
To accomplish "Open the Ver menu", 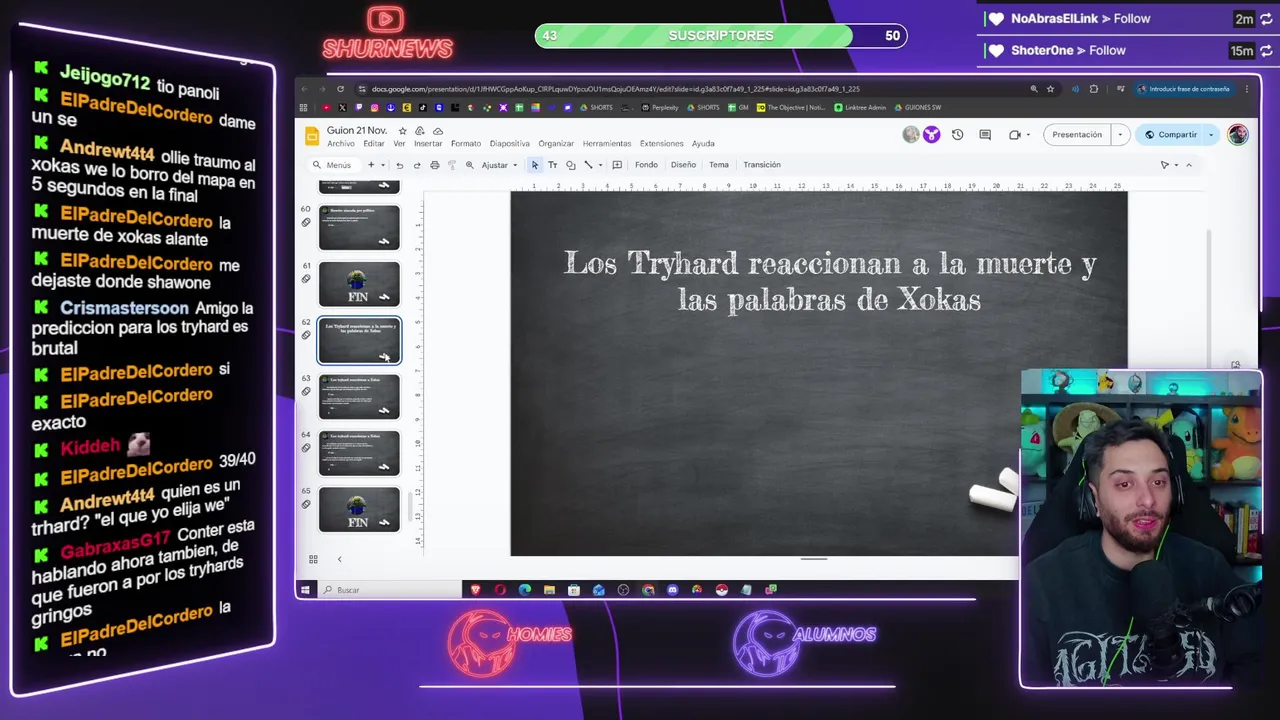I will [399, 144].
